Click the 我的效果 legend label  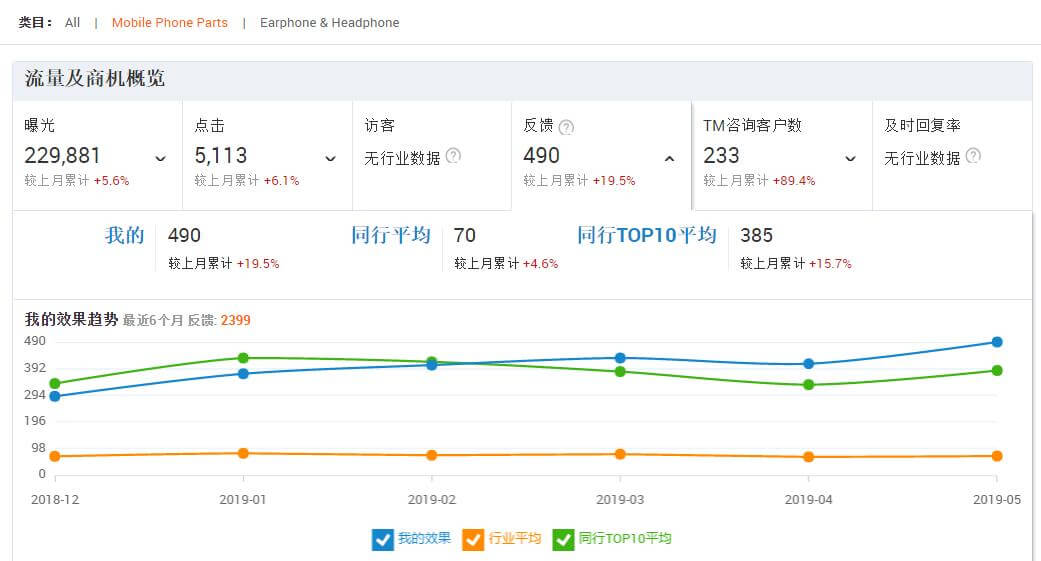pos(424,538)
